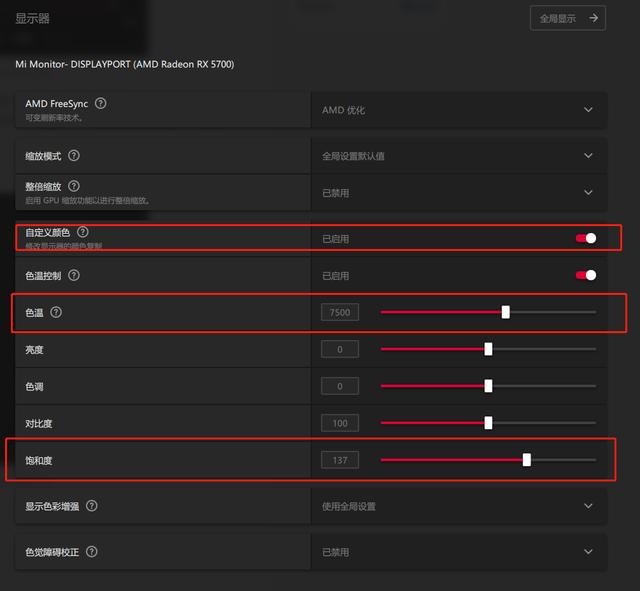
Task: Turn off the 色温控制 toggle
Action: pos(586,275)
